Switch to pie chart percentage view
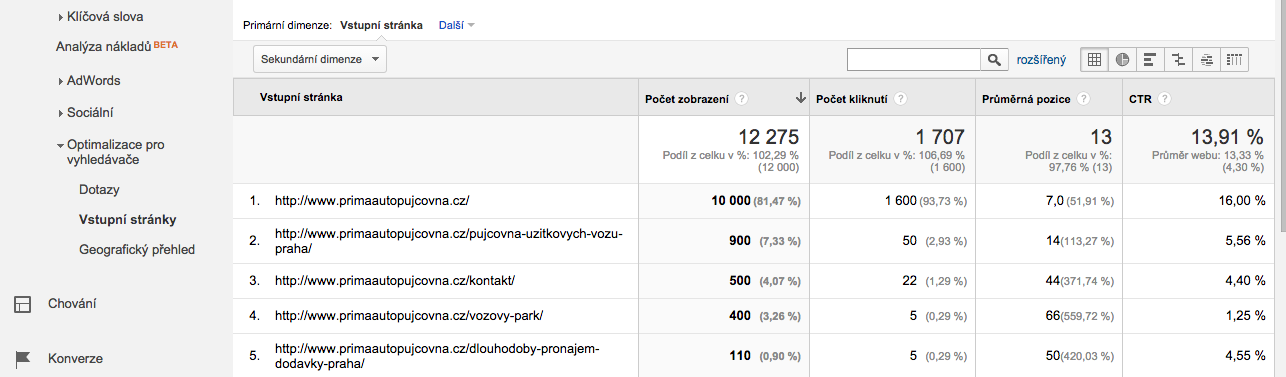 pos(1123,60)
